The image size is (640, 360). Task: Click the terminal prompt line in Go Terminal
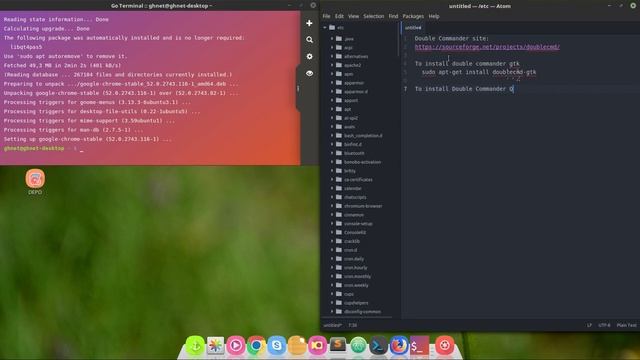click(44, 149)
